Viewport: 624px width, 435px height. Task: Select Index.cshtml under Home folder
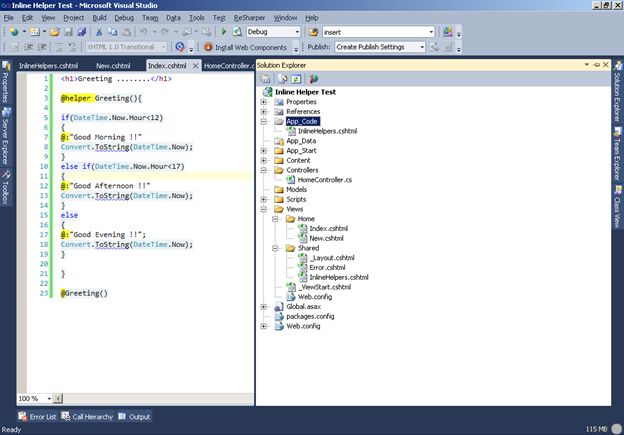329,228
